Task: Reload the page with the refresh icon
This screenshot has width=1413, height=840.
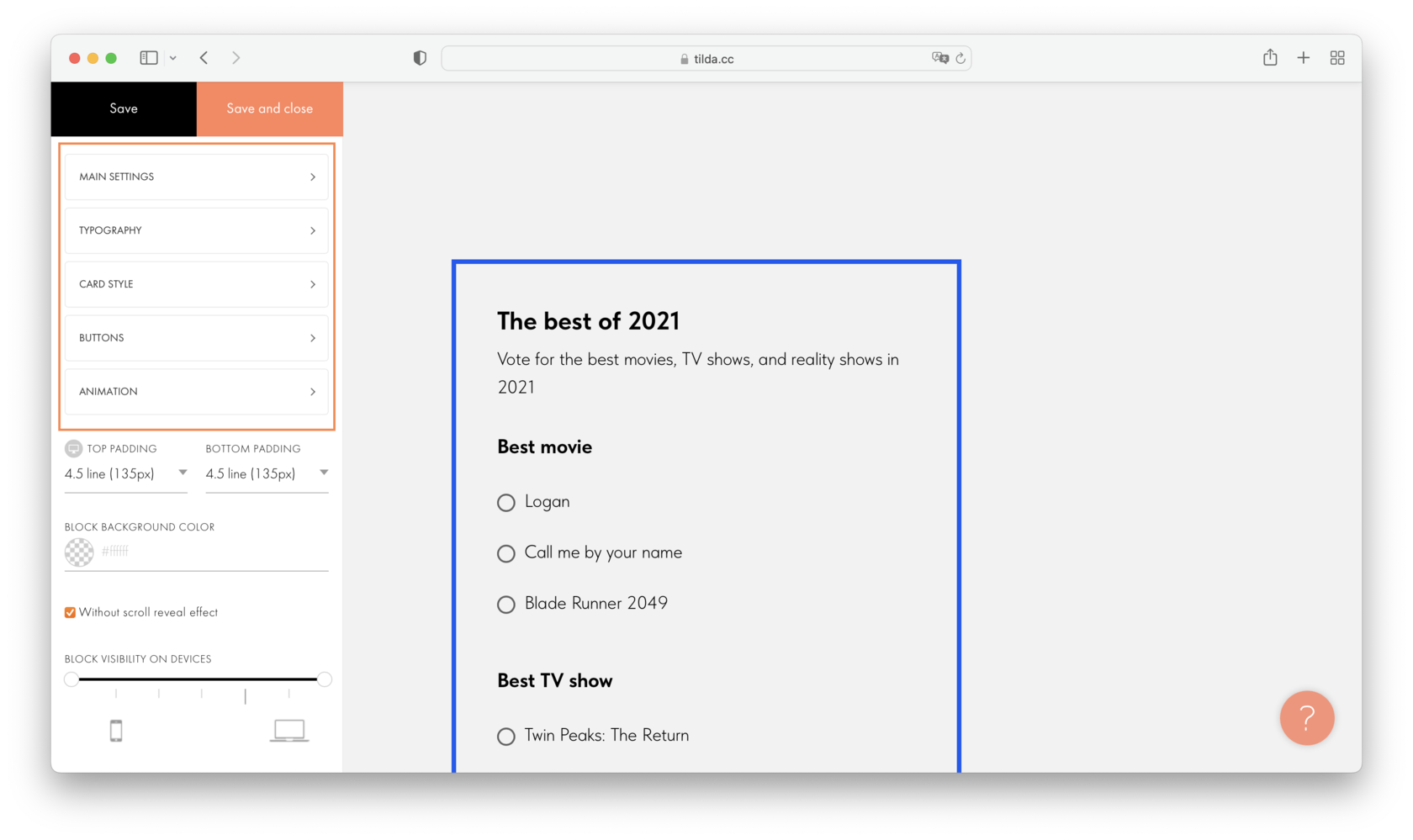Action: coord(961,59)
